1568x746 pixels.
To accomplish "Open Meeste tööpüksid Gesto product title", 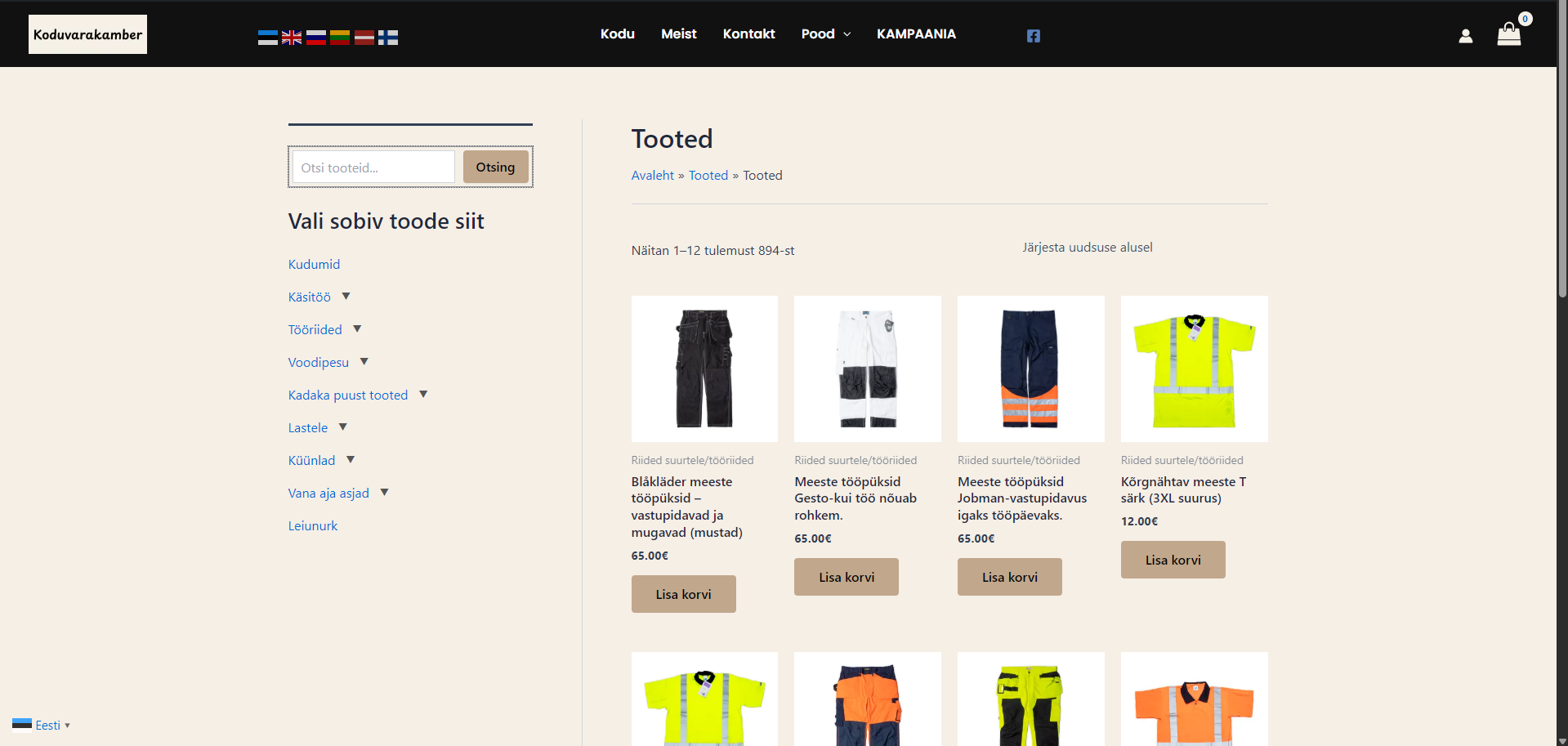I will 855,498.
